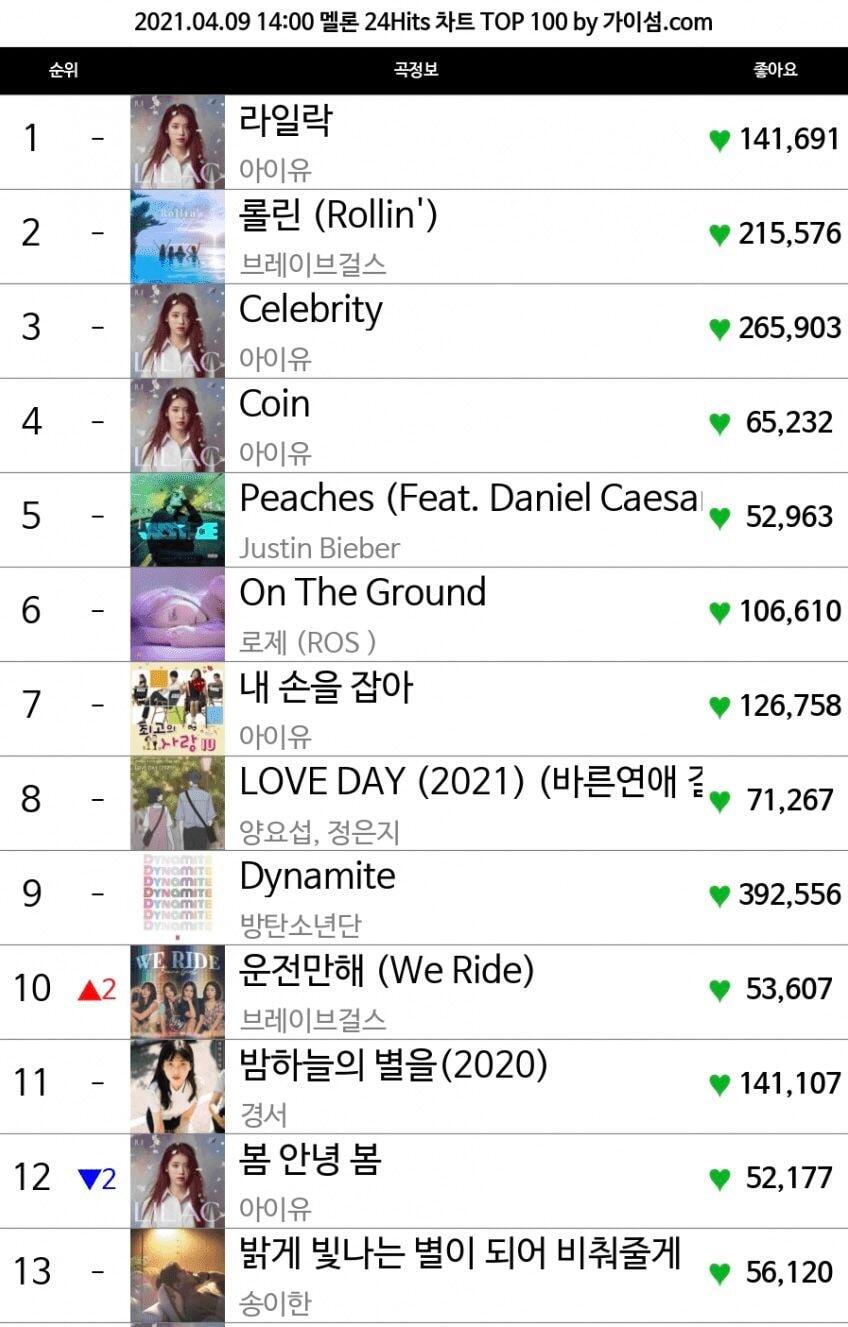Screen dimensions: 848x1327
Task: Tap the heart icon for Celebrity
Action: pos(719,329)
